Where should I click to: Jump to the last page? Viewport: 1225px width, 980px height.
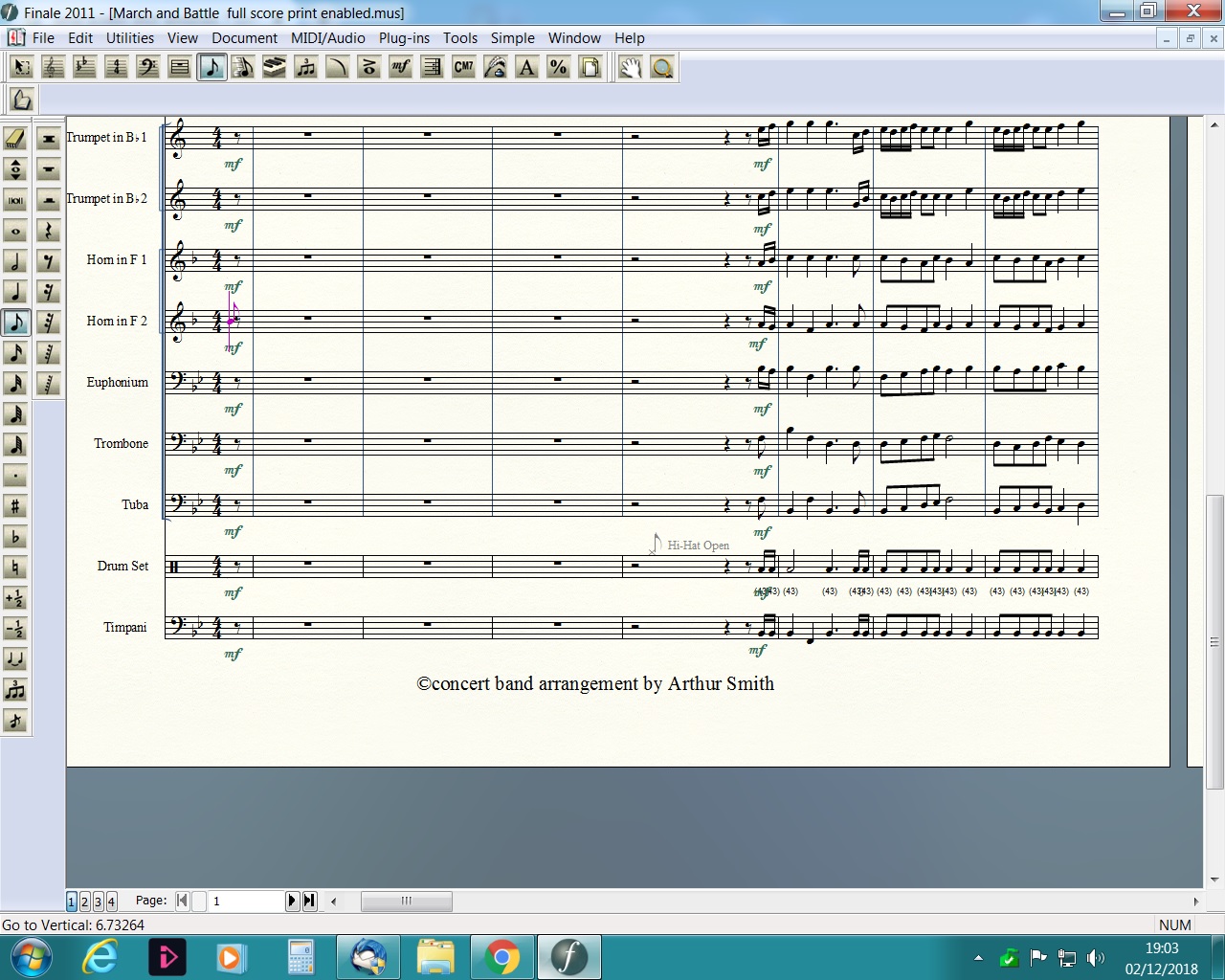309,901
